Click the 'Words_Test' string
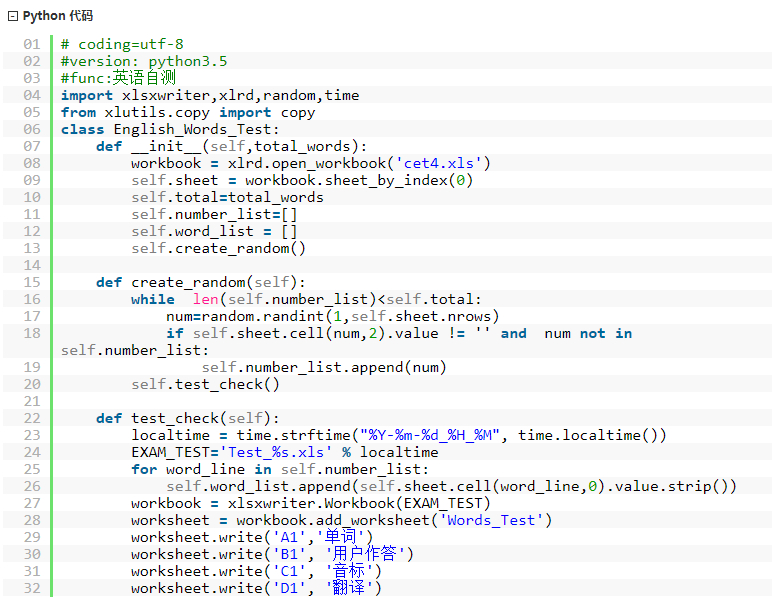 491,520
